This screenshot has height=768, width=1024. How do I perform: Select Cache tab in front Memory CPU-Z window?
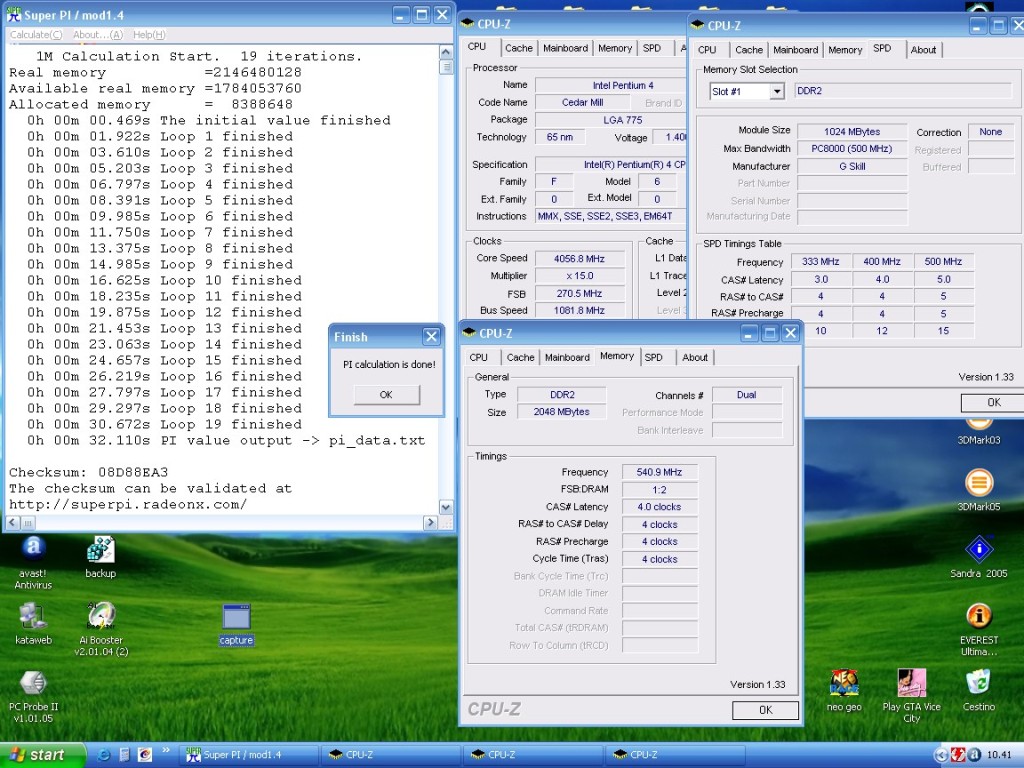point(520,357)
